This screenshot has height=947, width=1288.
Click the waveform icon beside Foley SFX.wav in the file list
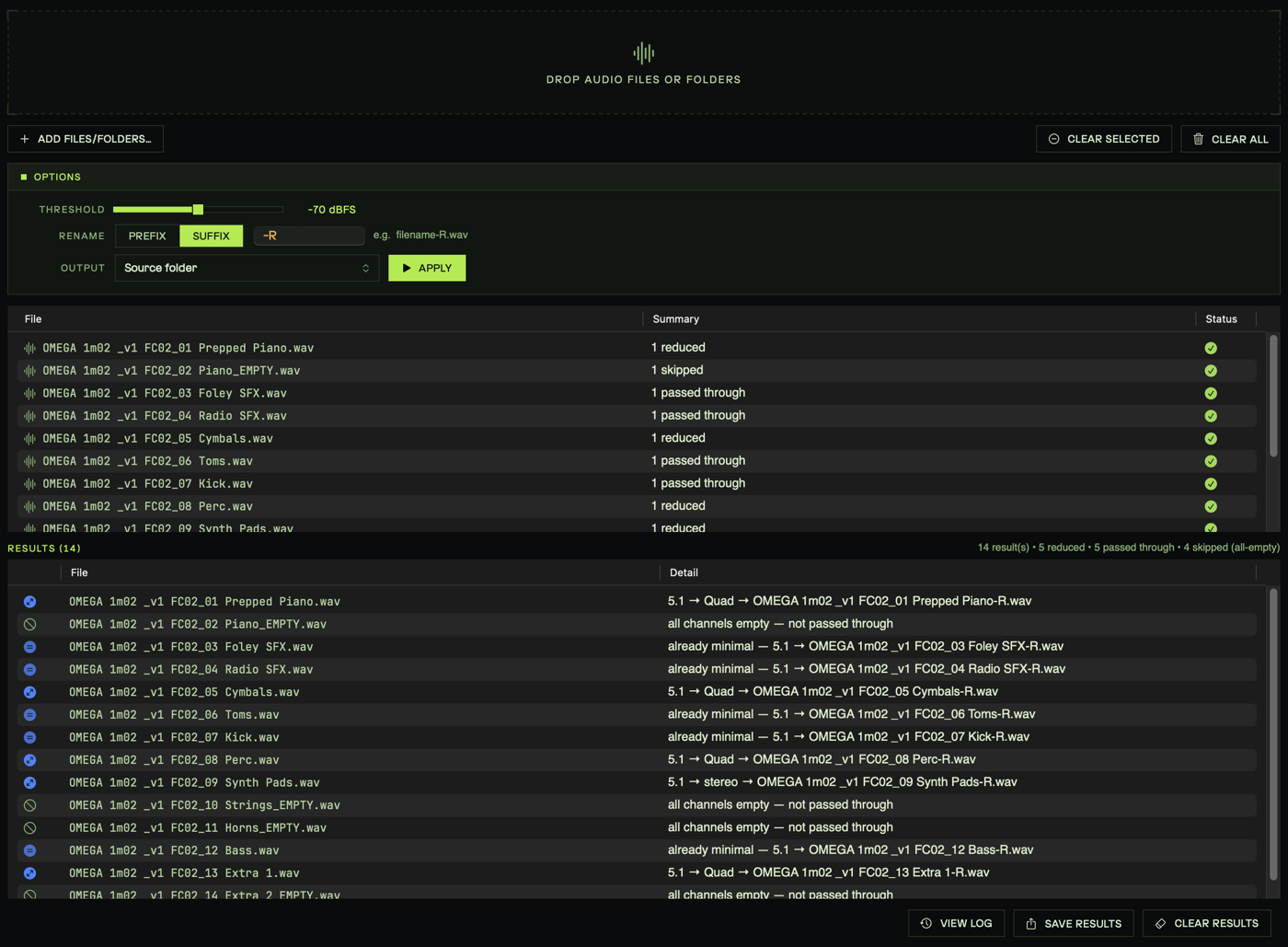pyautogui.click(x=30, y=393)
